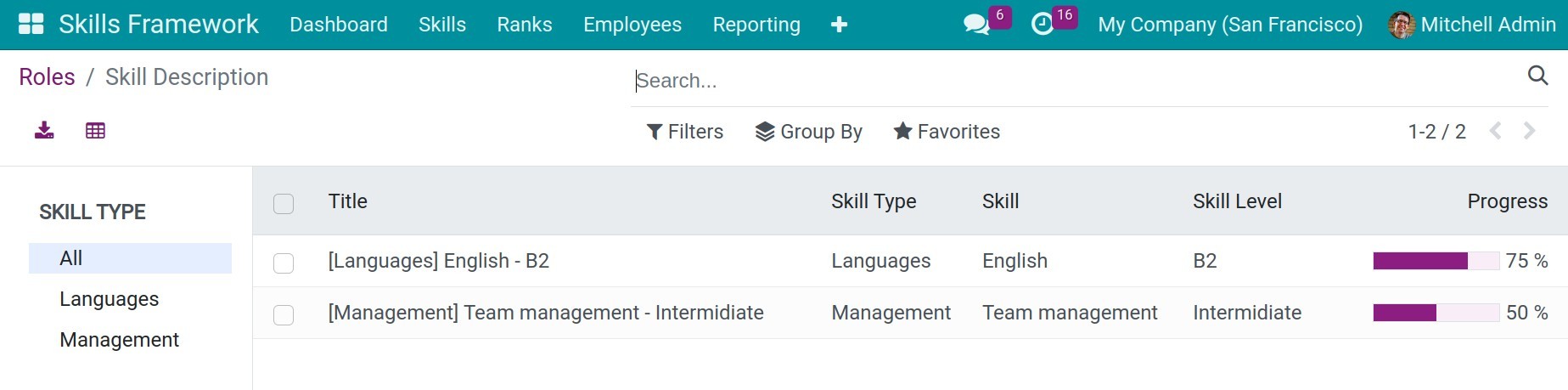This screenshot has height=390, width=1568.
Task: Open the Ranks menu
Action: point(525,25)
